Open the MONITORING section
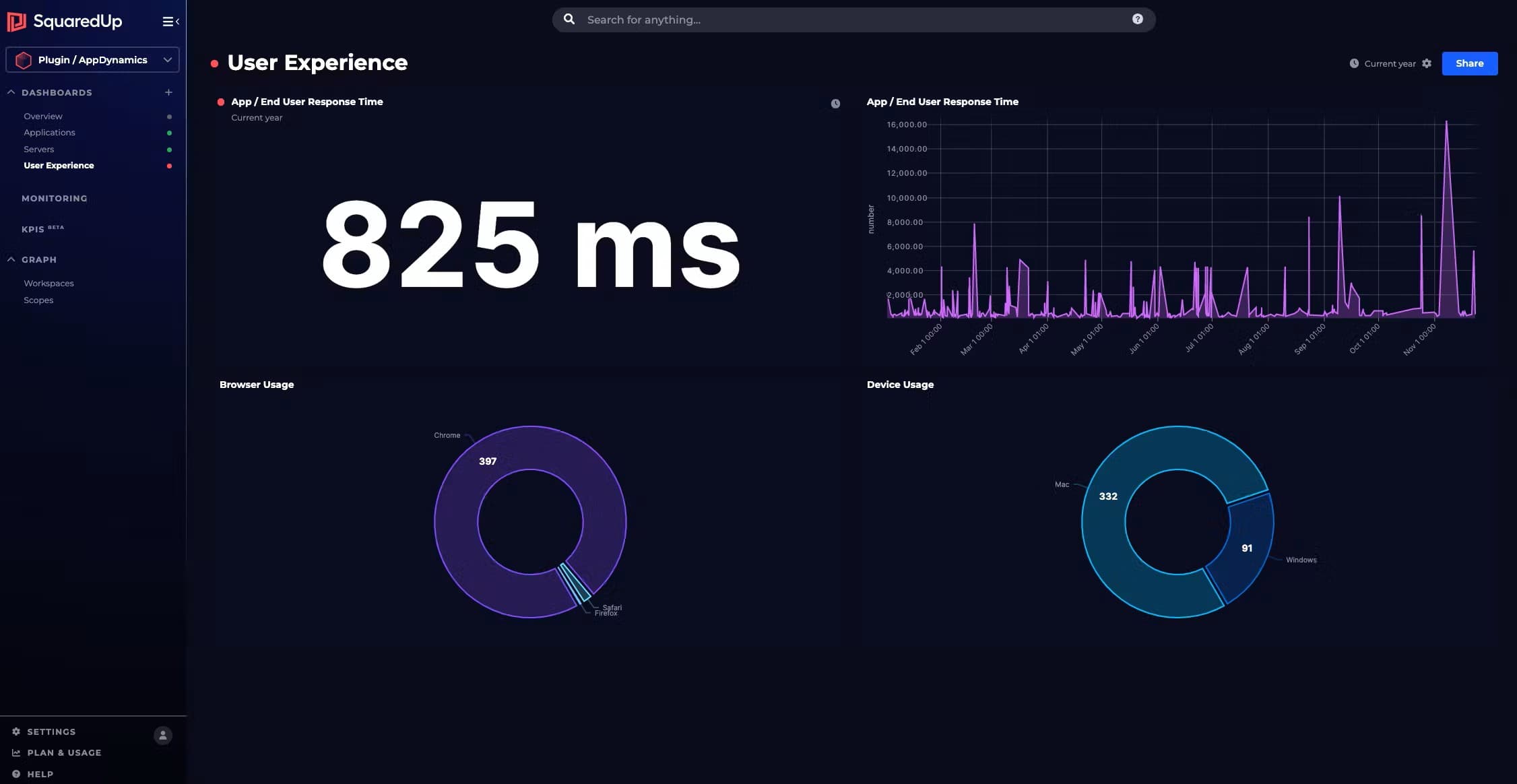The image size is (1517, 784). coord(55,198)
